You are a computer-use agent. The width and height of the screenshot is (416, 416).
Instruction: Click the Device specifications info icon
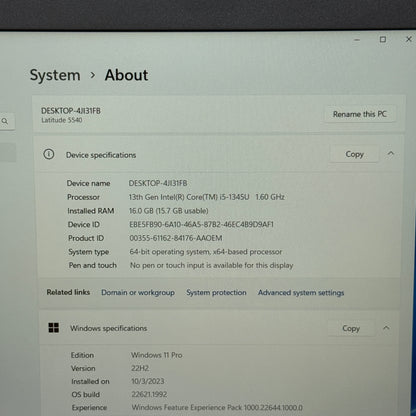[49, 154]
